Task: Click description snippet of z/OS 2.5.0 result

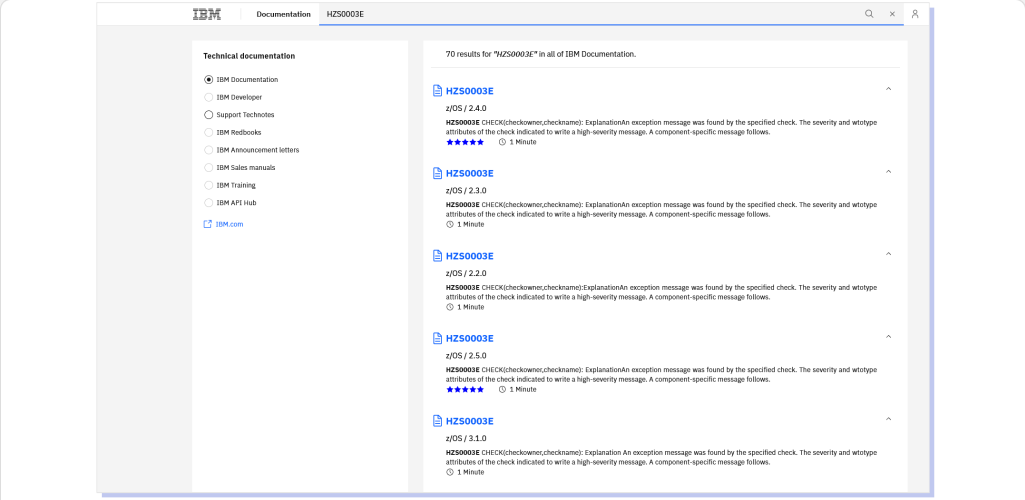Action: click(x=662, y=375)
